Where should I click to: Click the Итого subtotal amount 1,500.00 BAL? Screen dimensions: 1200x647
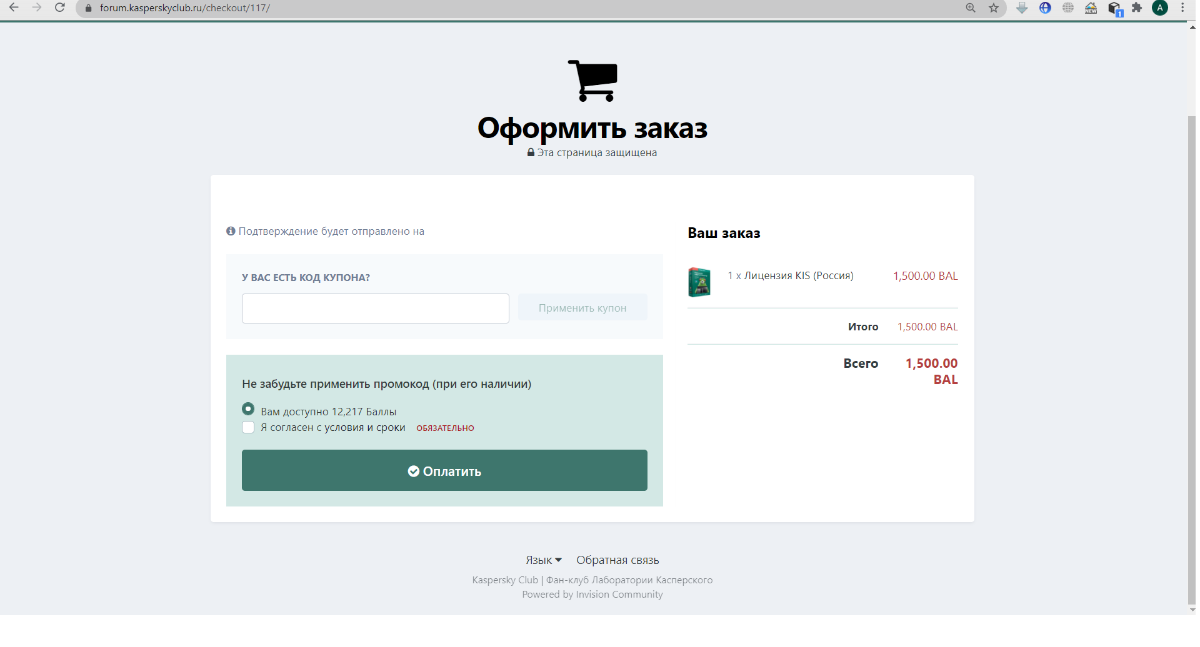click(x=927, y=327)
